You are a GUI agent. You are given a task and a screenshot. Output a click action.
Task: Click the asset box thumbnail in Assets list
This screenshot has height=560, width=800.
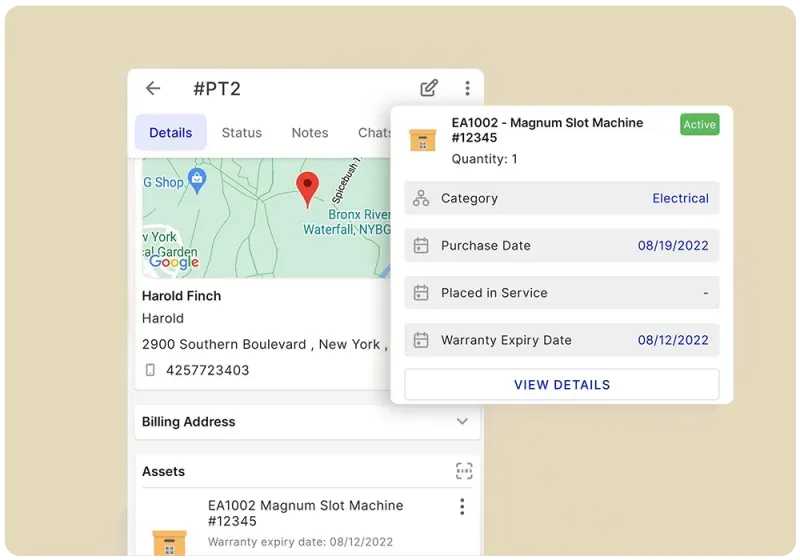[169, 543]
